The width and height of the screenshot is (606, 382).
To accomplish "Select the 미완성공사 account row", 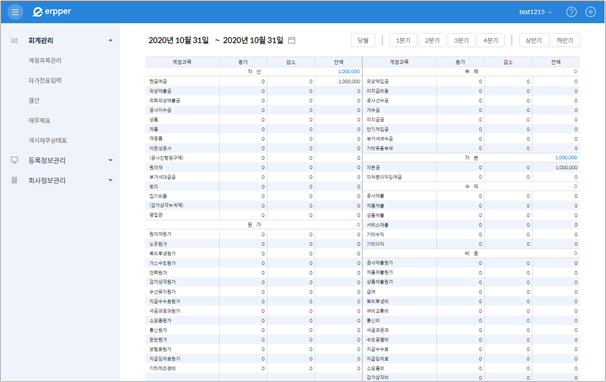I will 254,148.
